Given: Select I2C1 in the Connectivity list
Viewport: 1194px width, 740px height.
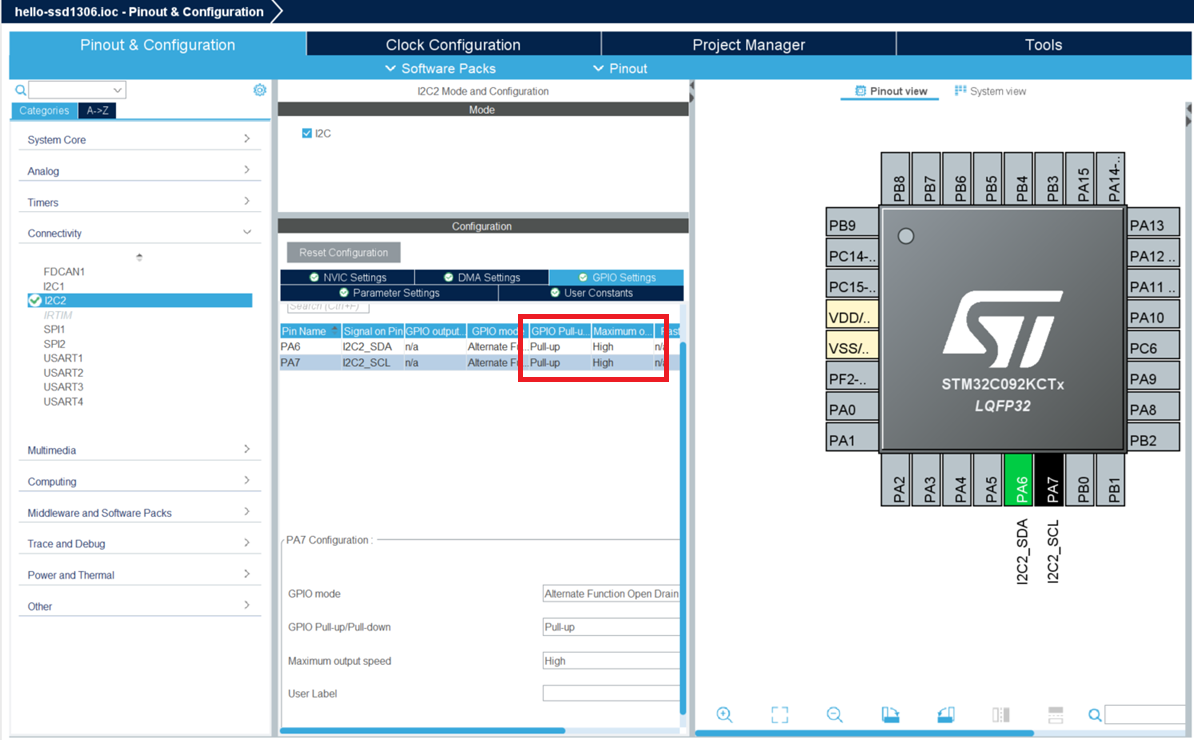Looking at the screenshot, I should 53,286.
